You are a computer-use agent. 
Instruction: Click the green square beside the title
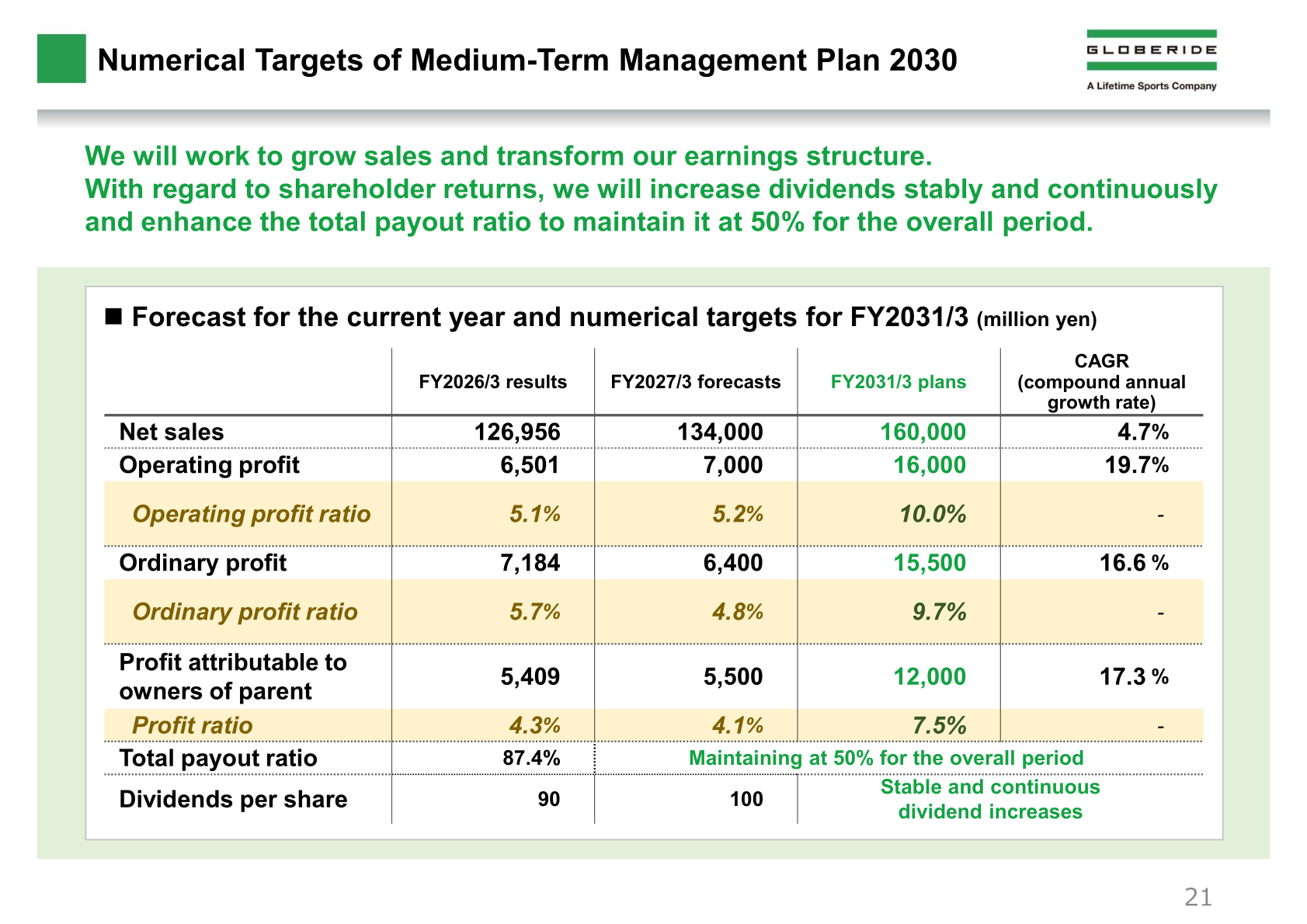(x=61, y=58)
